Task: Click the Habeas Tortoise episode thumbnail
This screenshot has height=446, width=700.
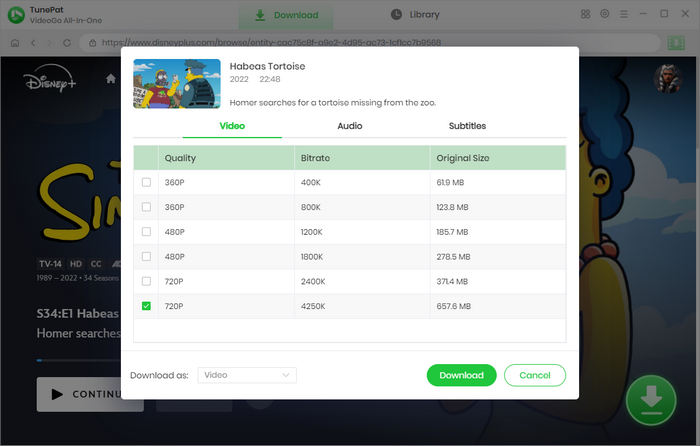Action: tap(177, 83)
